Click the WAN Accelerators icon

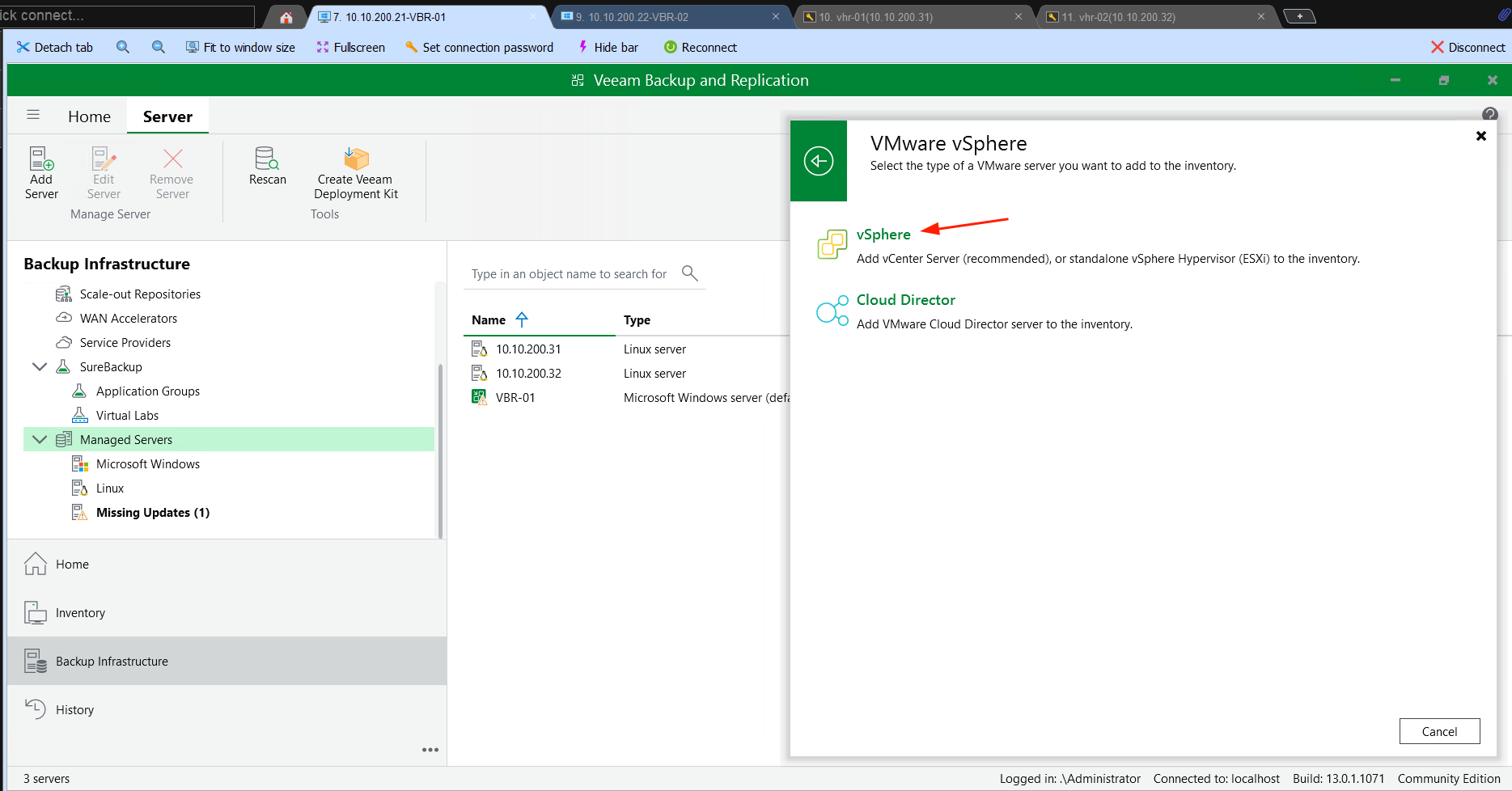pos(64,318)
